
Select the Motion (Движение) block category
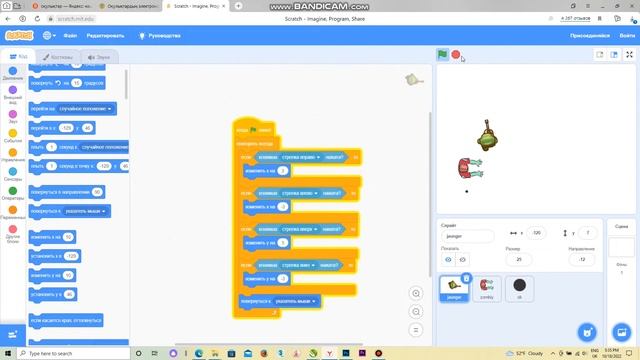[x=13, y=73]
